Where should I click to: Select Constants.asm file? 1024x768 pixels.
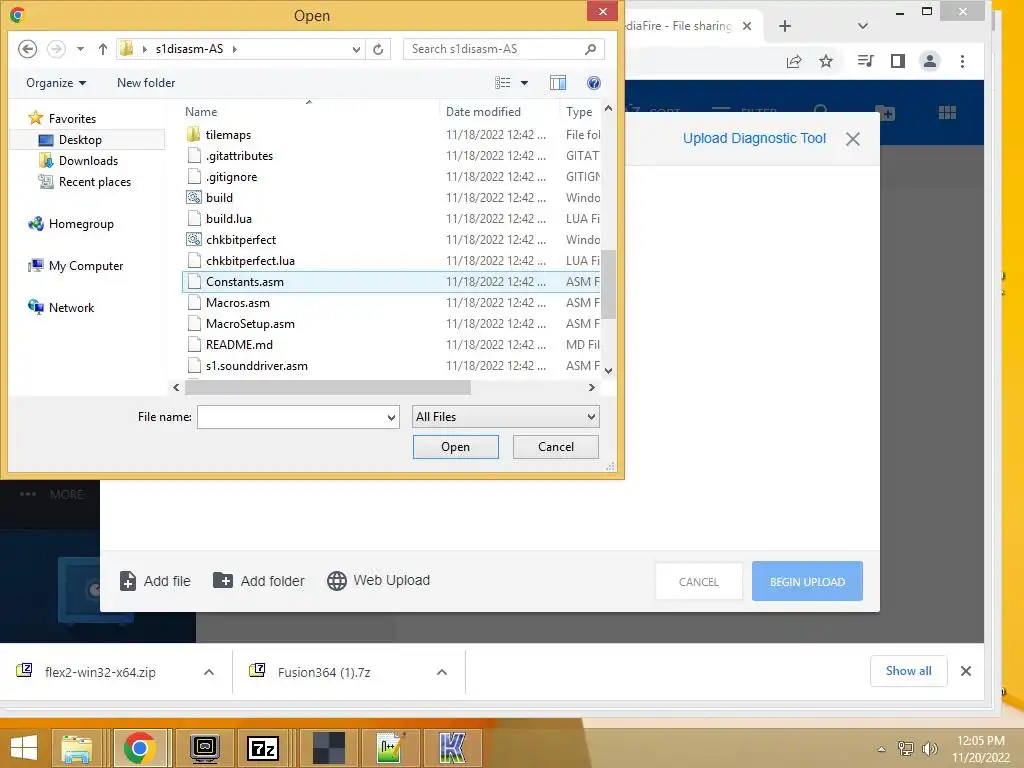[391, 281]
